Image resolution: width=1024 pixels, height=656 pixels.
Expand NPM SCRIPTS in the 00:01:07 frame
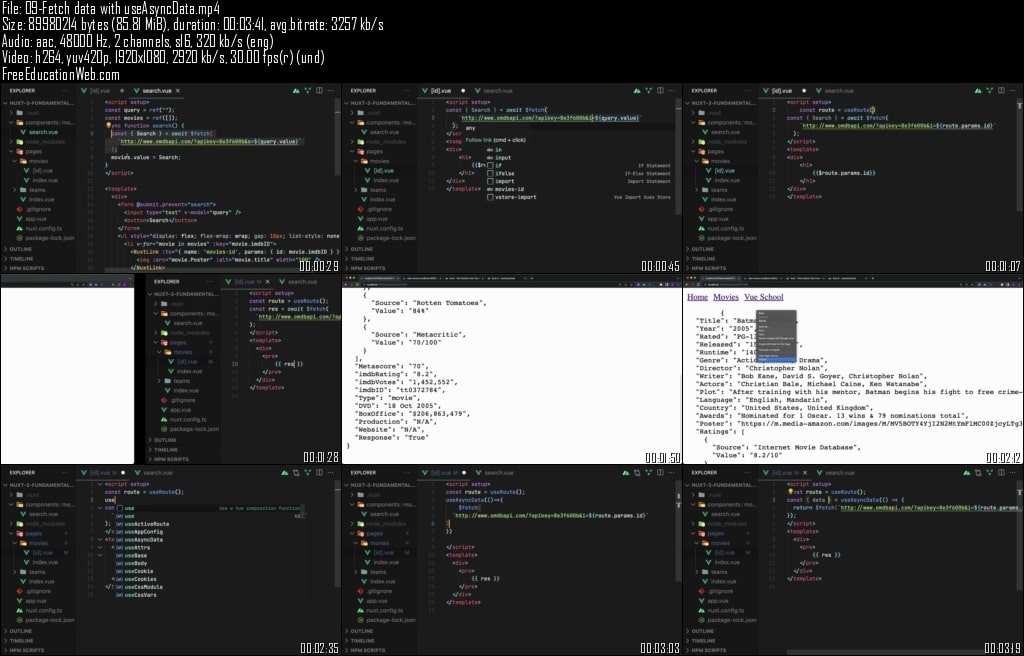tap(707, 268)
